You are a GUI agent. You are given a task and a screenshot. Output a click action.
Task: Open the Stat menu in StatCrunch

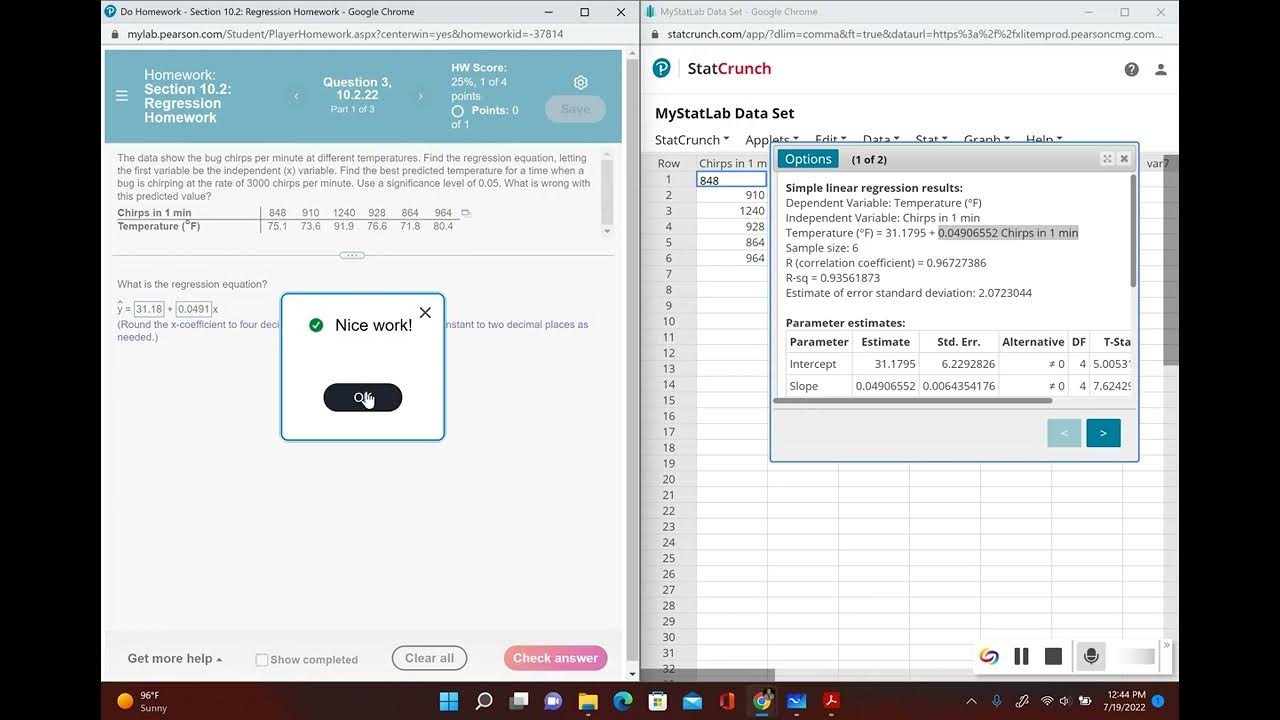(931, 140)
